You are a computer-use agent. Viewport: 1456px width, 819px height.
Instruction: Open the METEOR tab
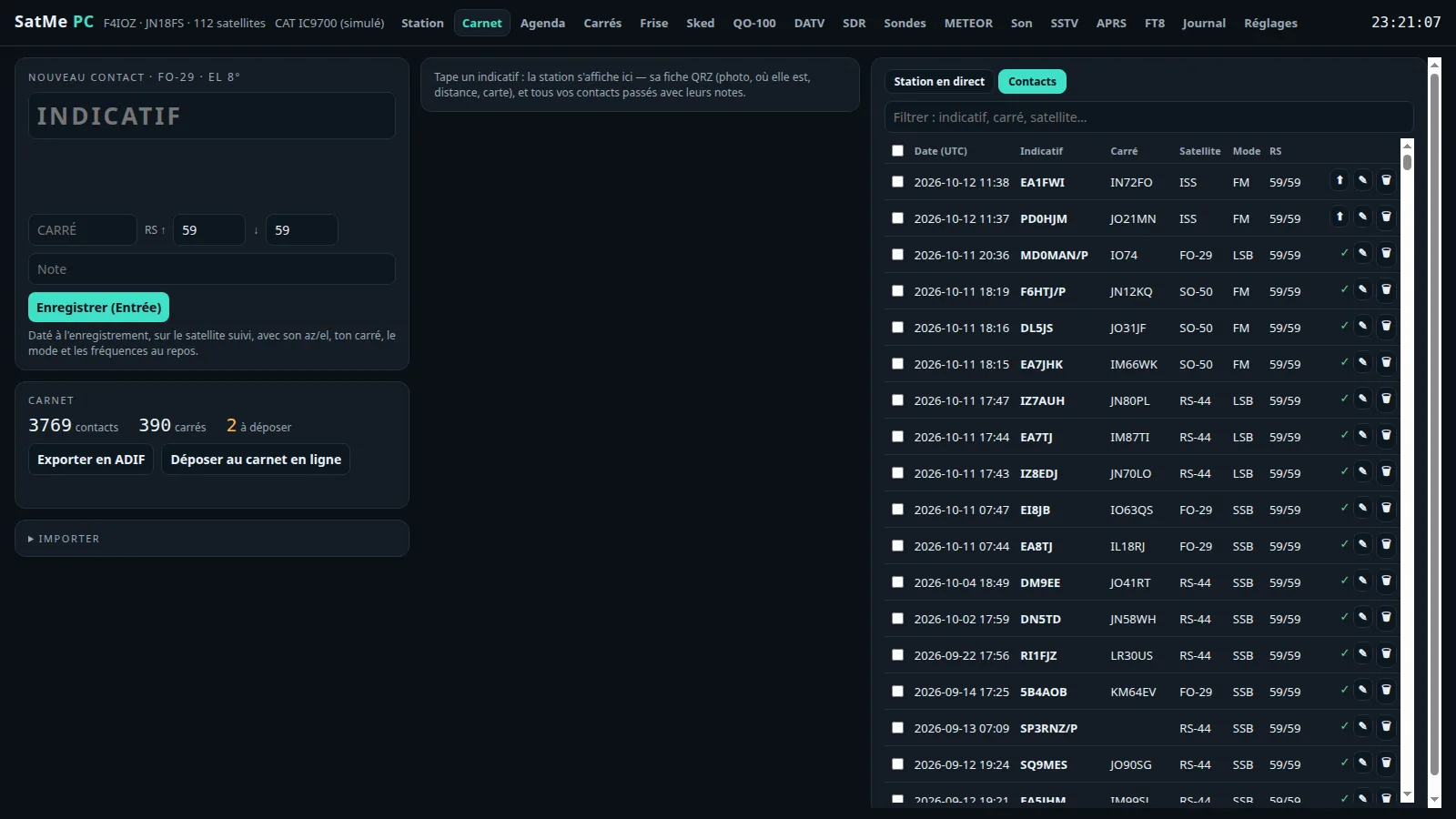click(x=968, y=23)
